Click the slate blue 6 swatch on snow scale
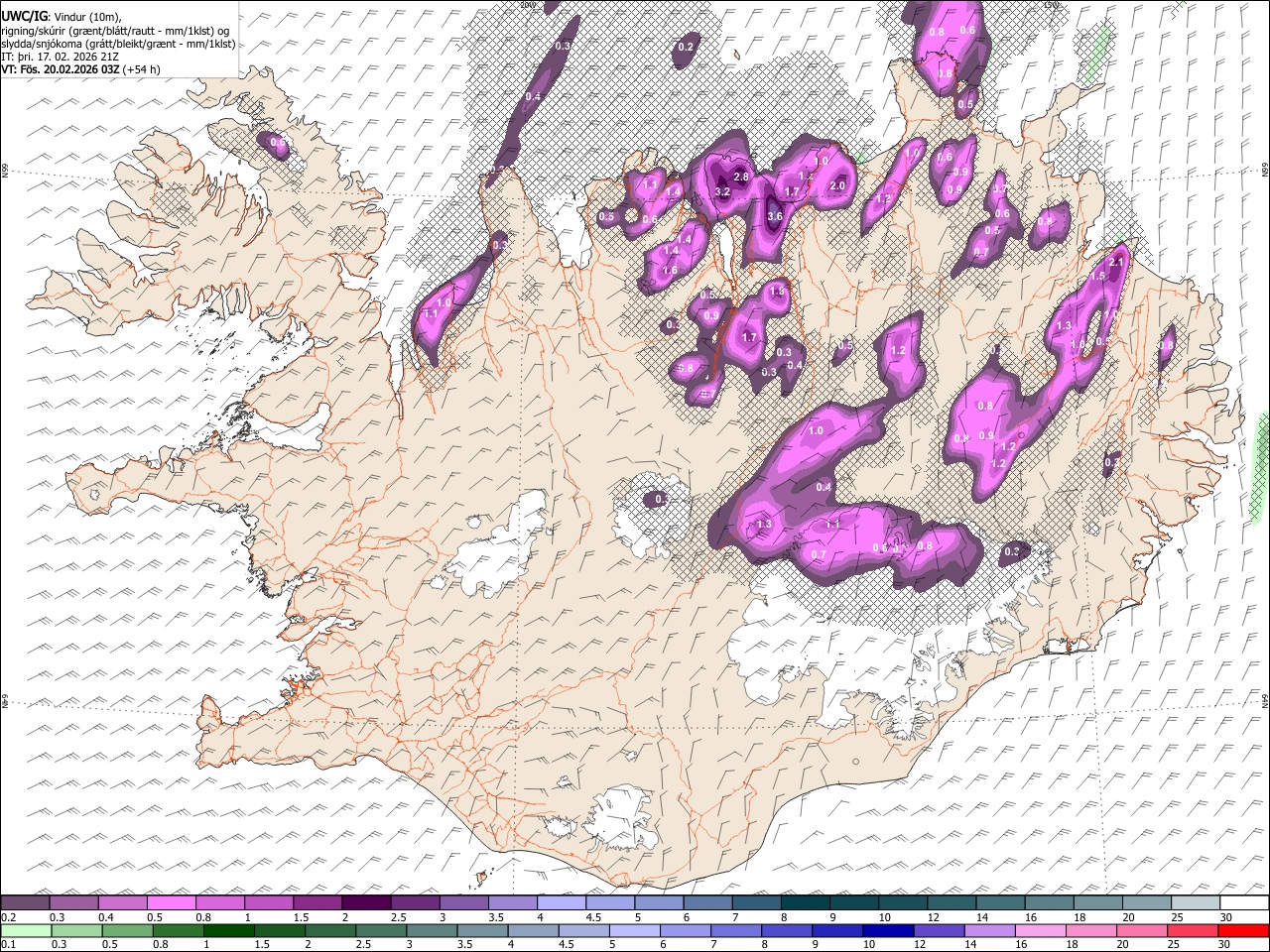The height and width of the screenshot is (952, 1270). (x=707, y=903)
